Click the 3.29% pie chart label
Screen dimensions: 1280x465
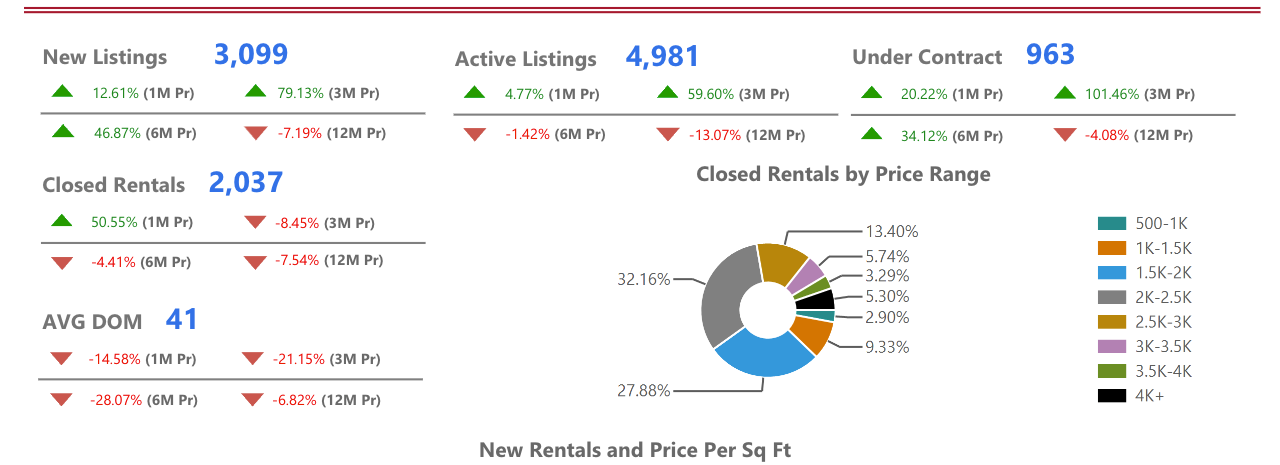tap(887, 274)
